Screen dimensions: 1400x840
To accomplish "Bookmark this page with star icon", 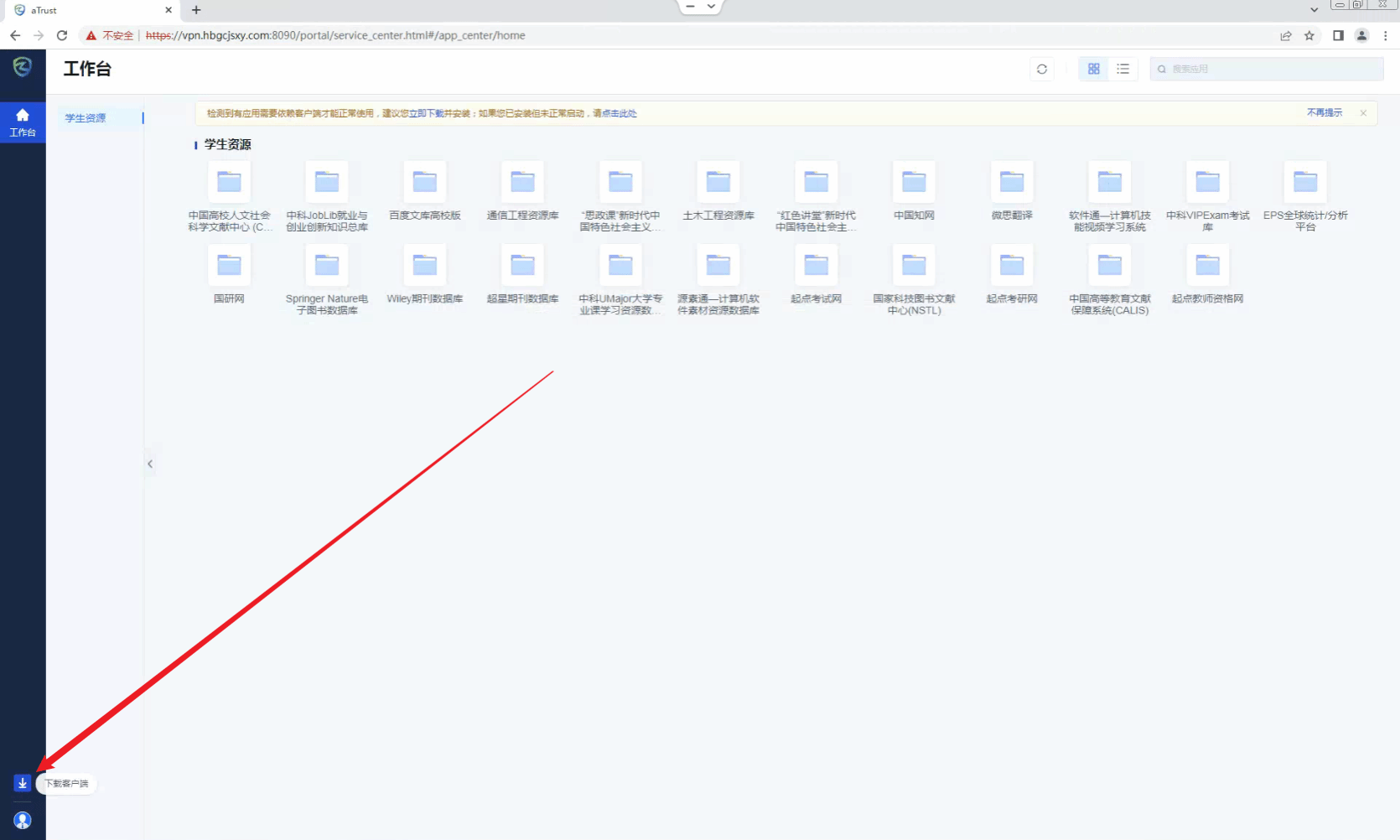I will click(1309, 35).
